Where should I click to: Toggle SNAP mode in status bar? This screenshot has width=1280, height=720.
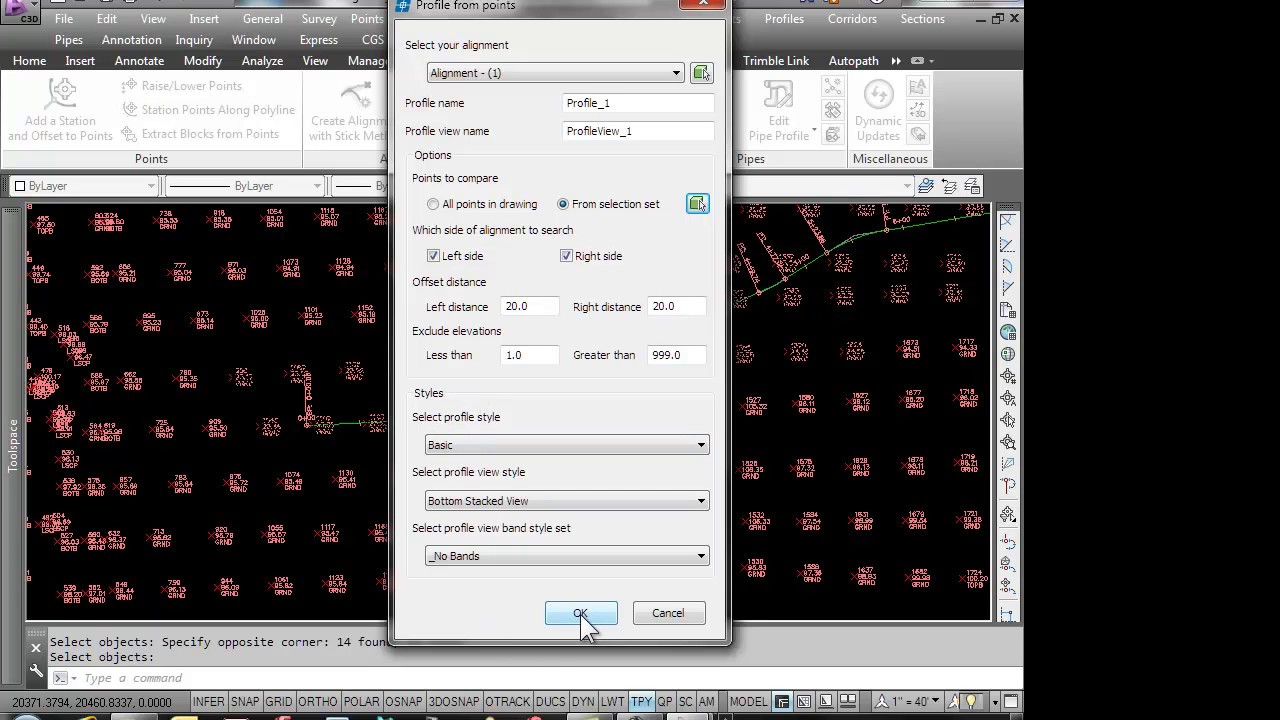click(245, 702)
